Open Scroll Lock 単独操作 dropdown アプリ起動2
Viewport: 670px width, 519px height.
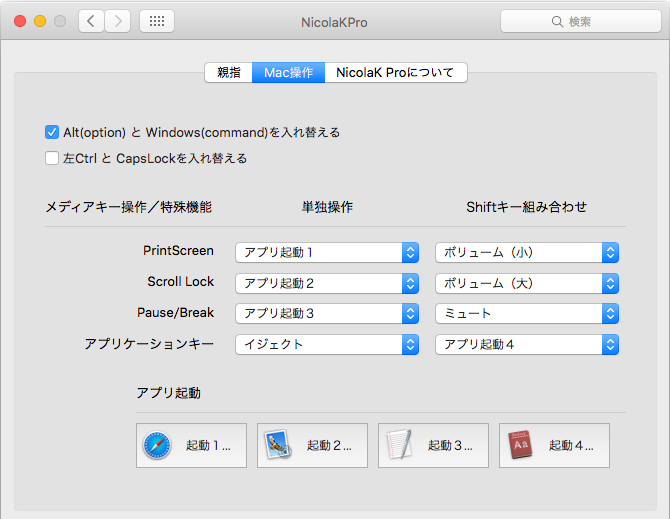pos(327,283)
